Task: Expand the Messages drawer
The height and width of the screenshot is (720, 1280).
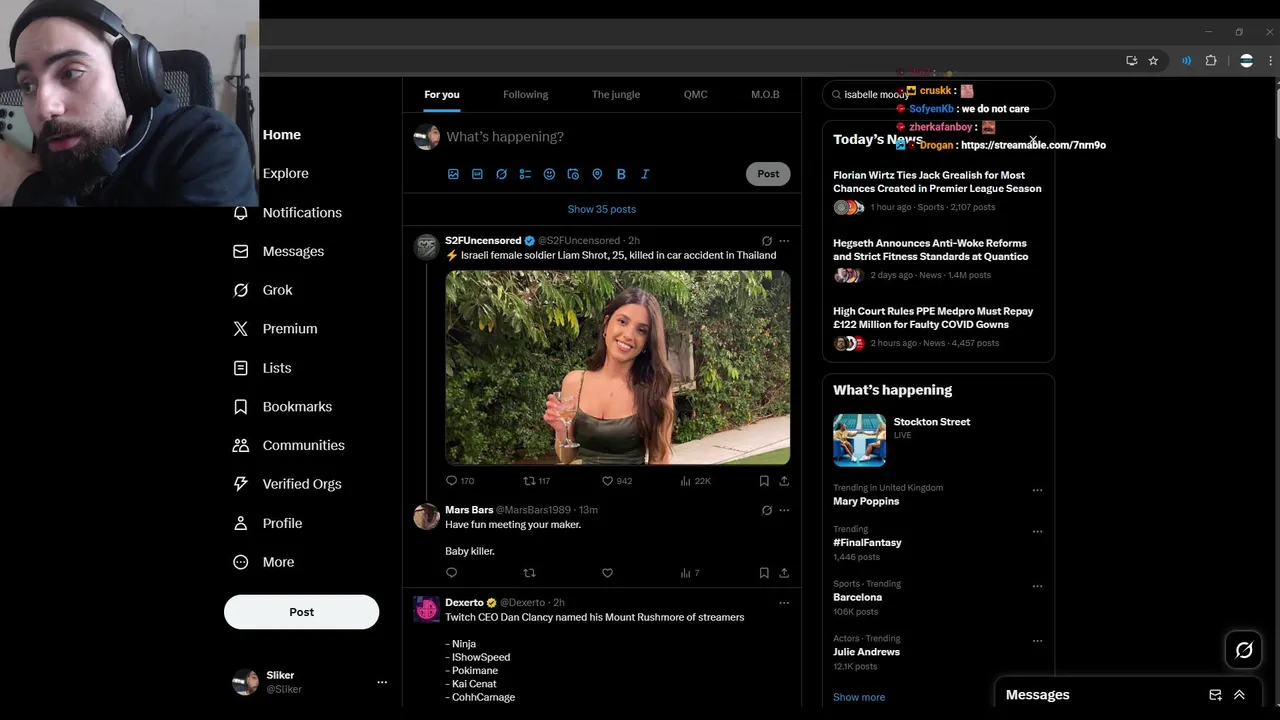Action: click(x=1239, y=695)
